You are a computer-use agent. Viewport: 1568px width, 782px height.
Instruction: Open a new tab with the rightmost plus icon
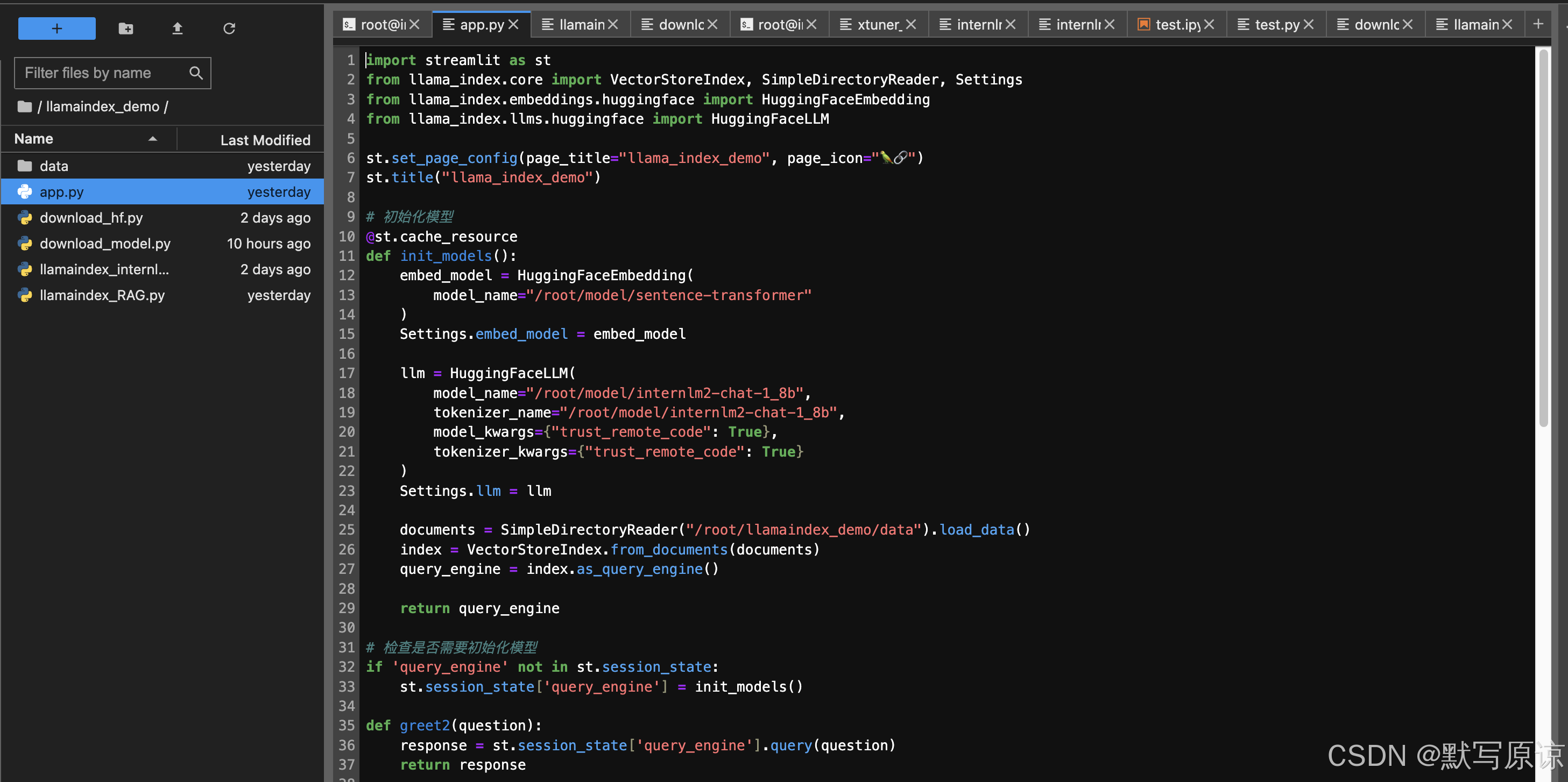coord(1540,24)
